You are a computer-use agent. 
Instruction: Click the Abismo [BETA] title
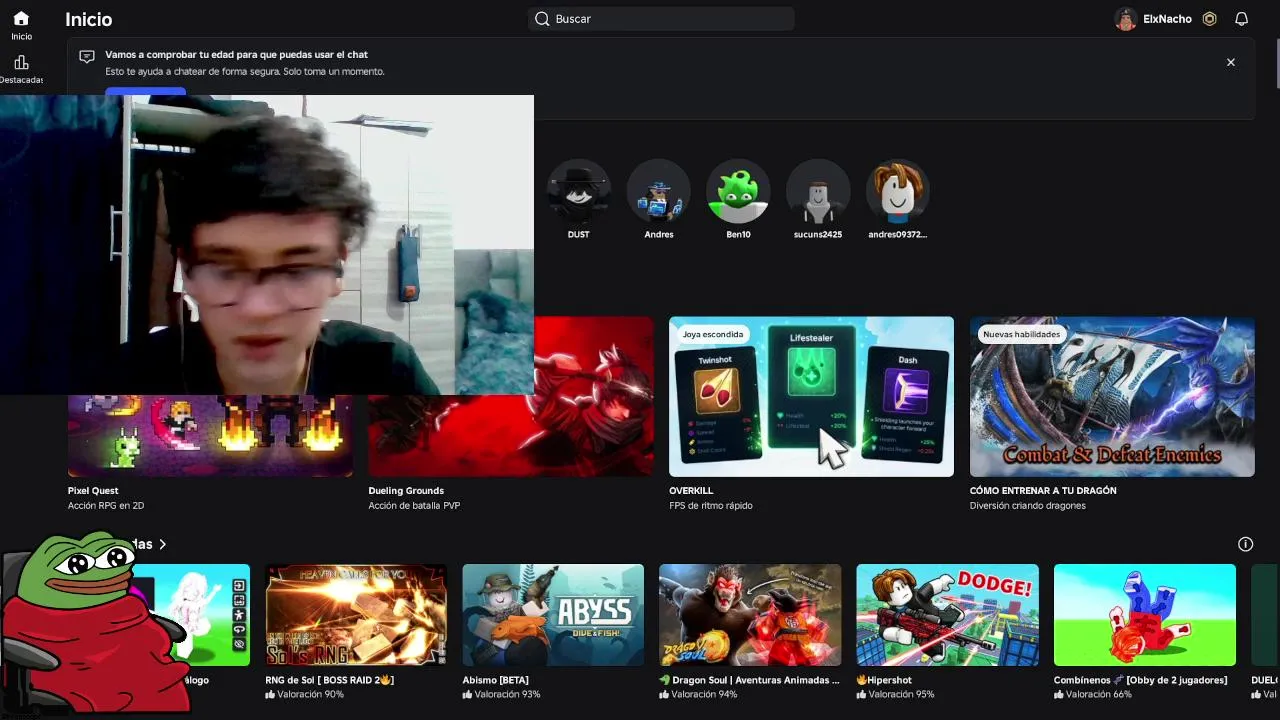(x=495, y=680)
